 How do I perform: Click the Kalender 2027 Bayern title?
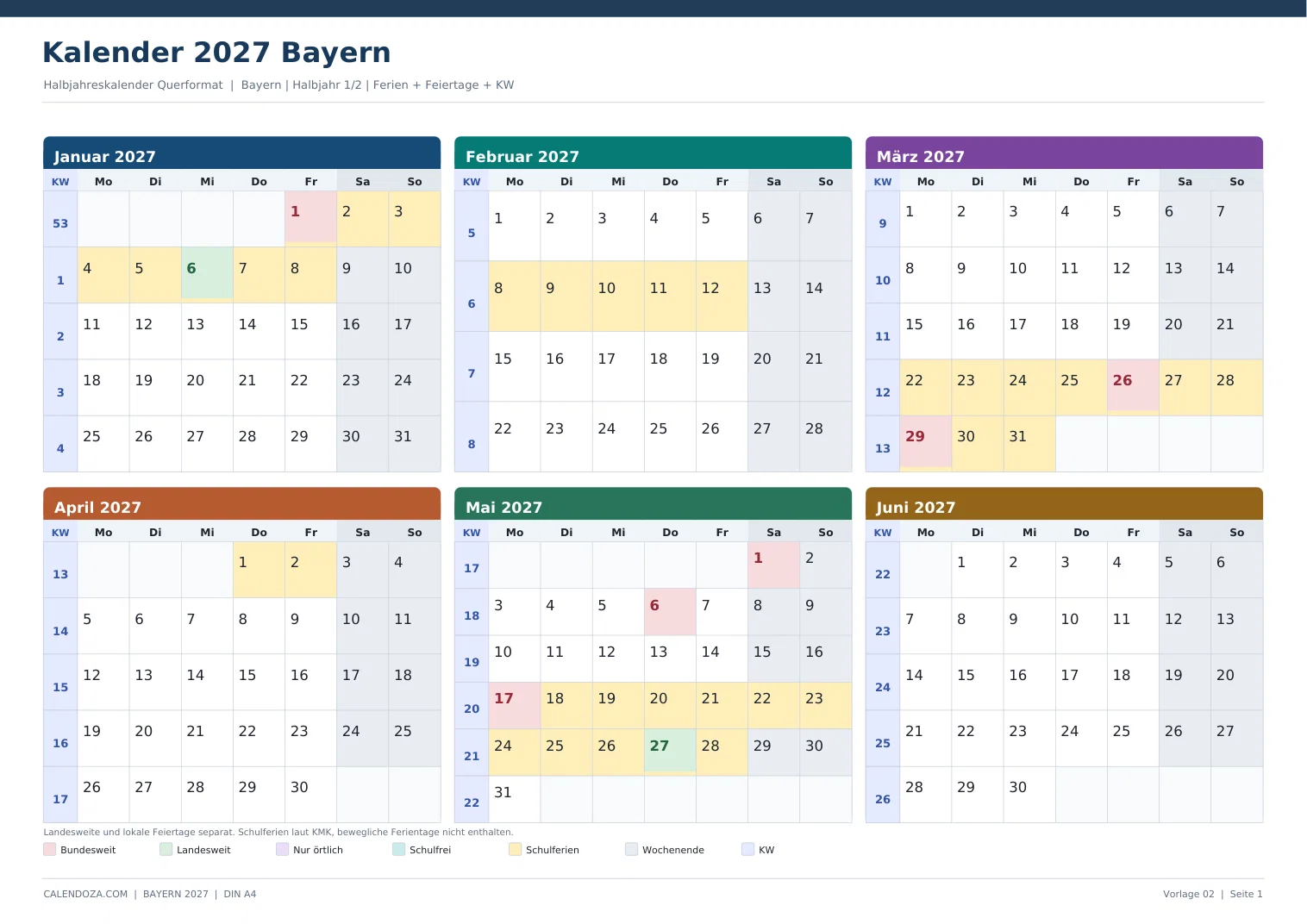(x=216, y=52)
